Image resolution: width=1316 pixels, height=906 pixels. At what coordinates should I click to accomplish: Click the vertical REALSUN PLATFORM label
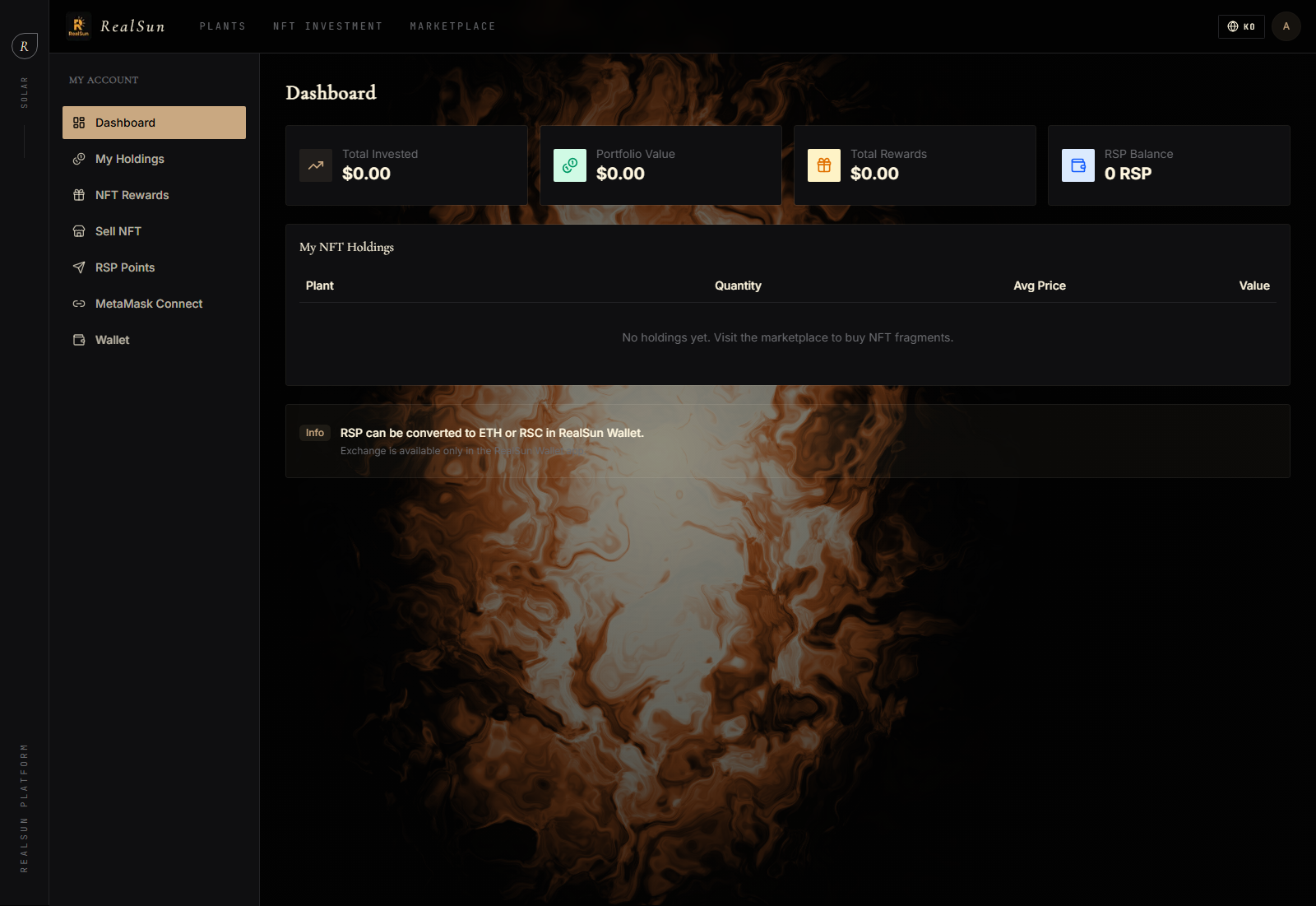[24, 808]
